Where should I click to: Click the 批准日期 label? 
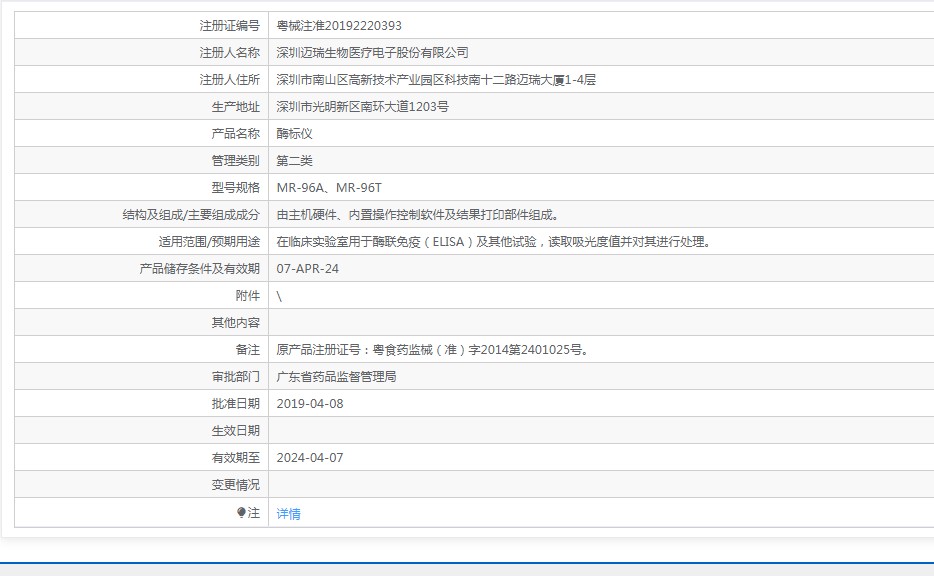tap(235, 404)
